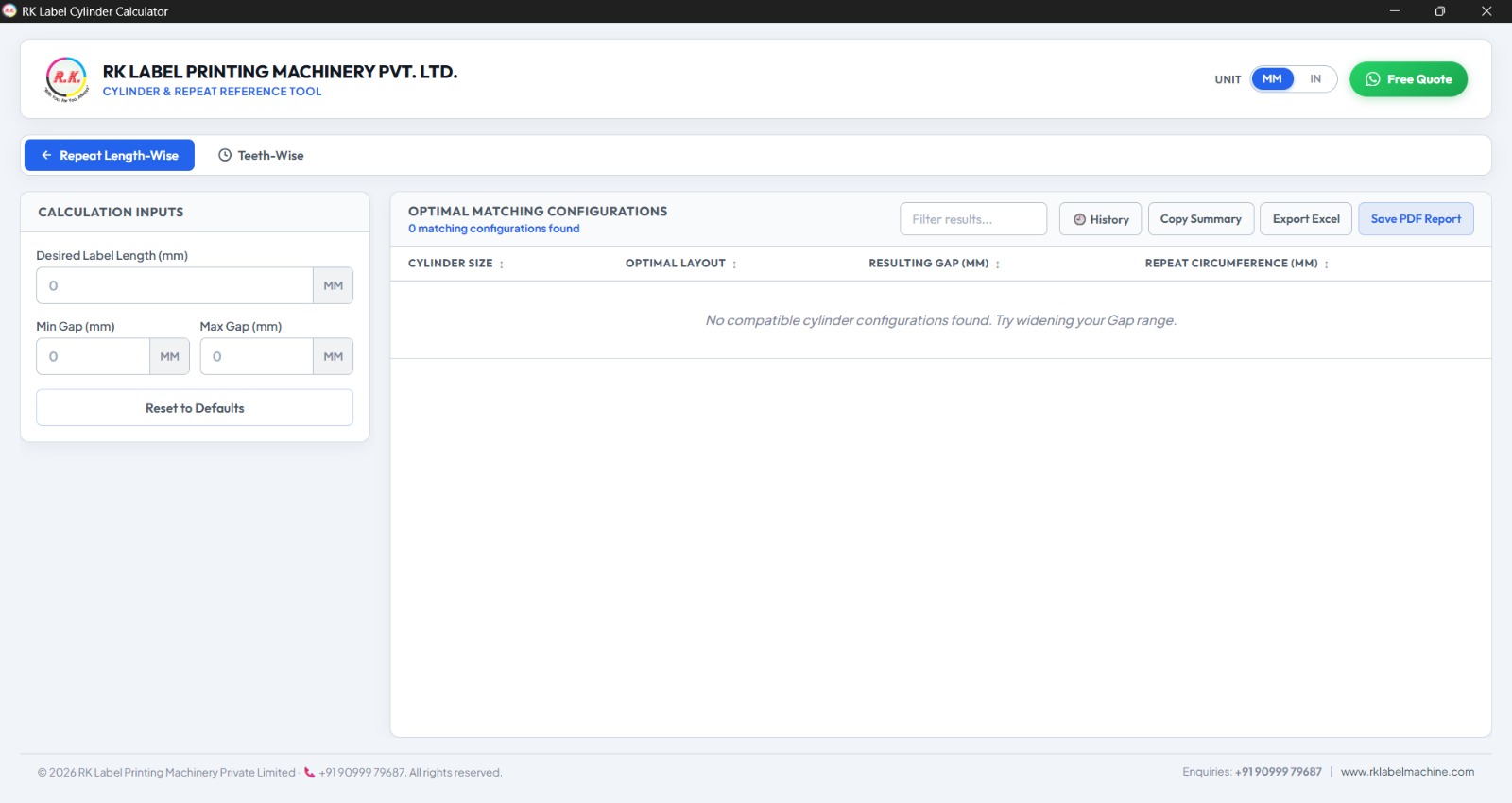Select the Repeat Length-Wise tab

pos(110,155)
